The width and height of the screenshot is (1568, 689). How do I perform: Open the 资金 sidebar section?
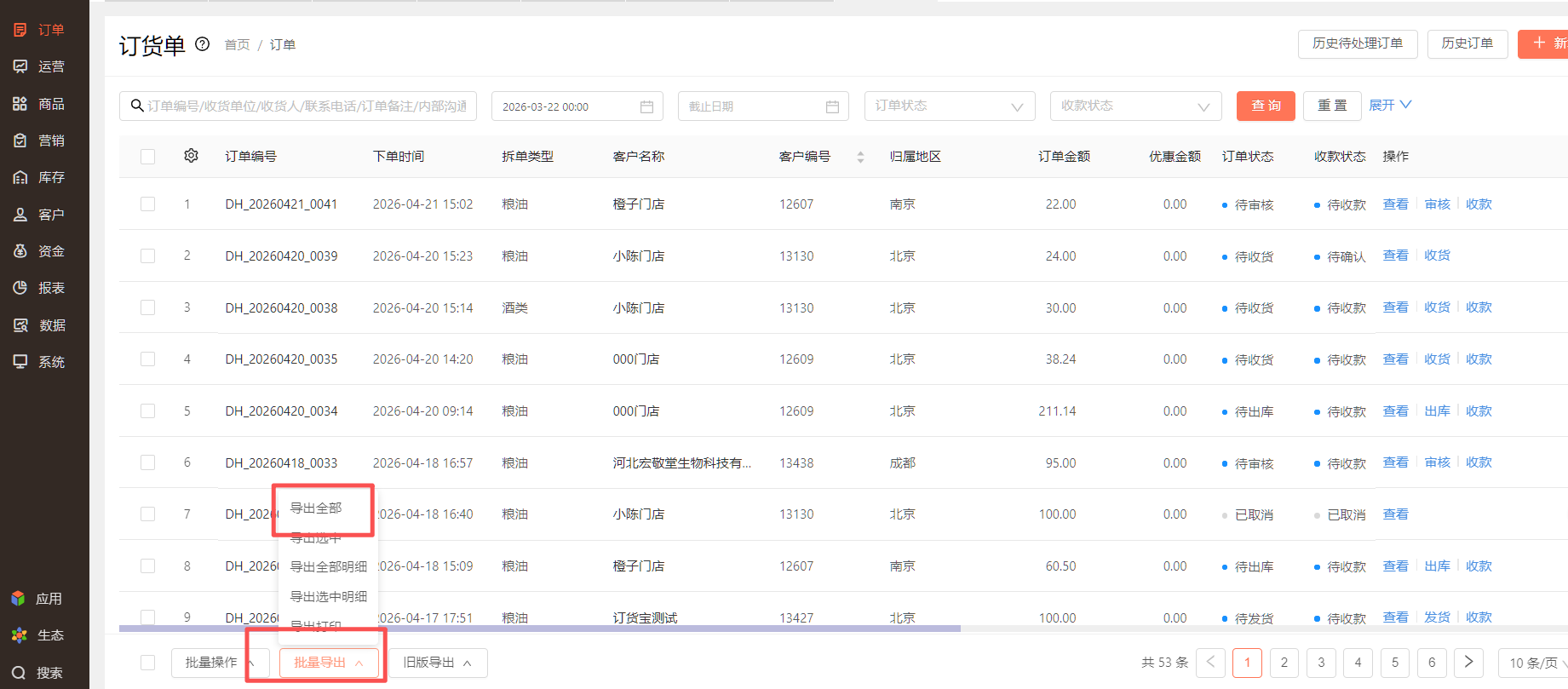click(39, 251)
